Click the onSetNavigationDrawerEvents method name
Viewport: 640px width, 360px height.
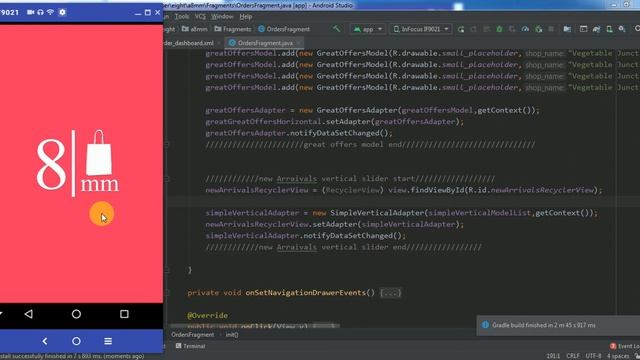(305, 293)
